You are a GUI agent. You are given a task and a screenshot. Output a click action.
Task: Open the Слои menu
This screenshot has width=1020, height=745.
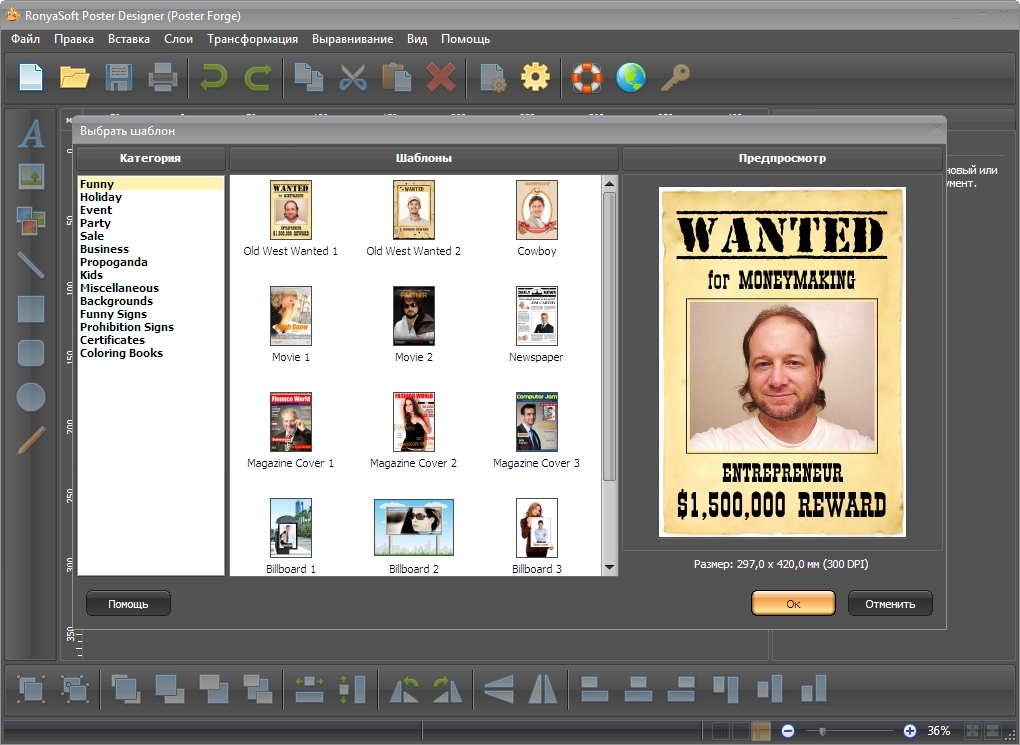pos(178,39)
